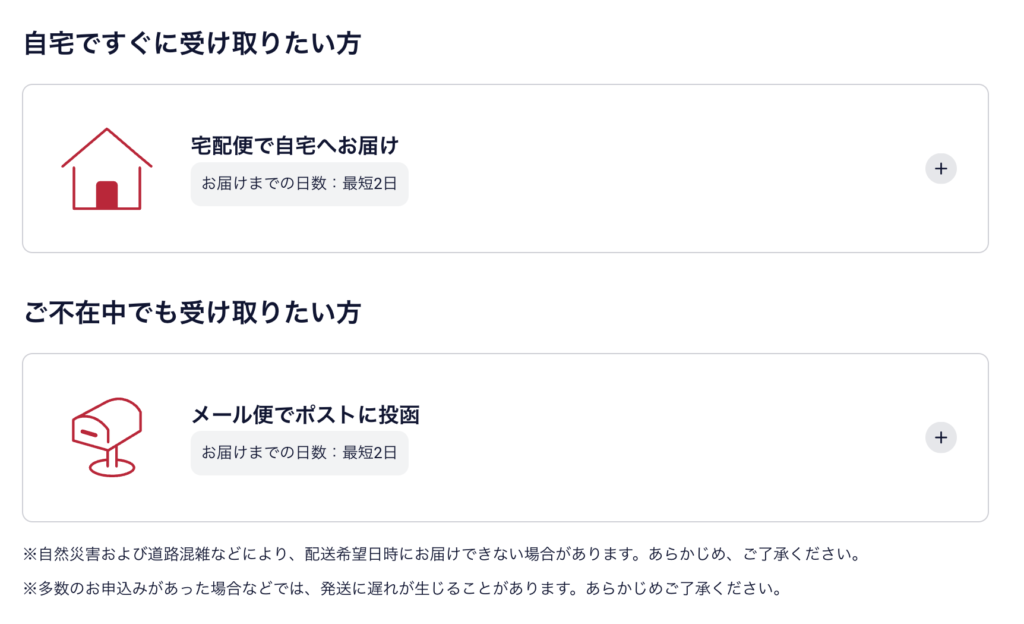Click the roof of the house icon

pyautogui.click(x=107, y=140)
